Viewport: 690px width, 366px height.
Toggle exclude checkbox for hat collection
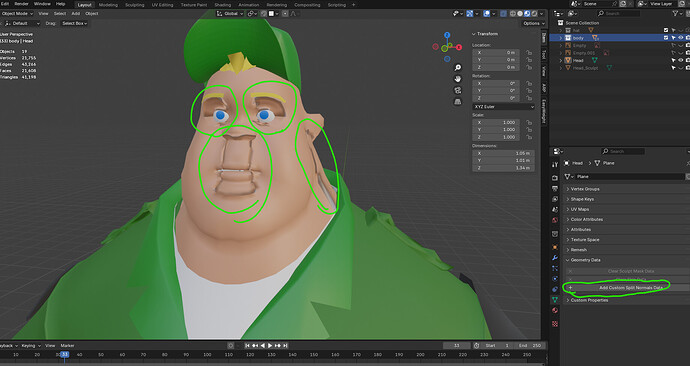pos(666,30)
